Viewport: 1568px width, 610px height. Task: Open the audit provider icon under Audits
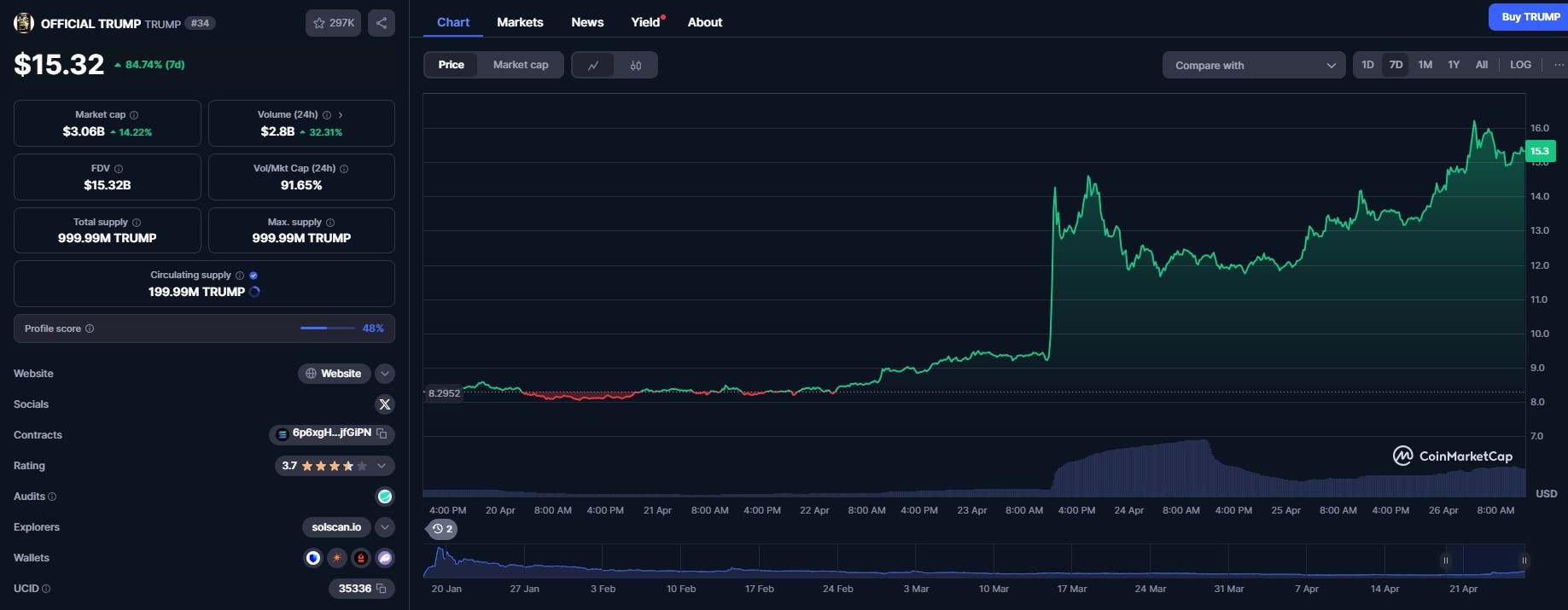[385, 497]
